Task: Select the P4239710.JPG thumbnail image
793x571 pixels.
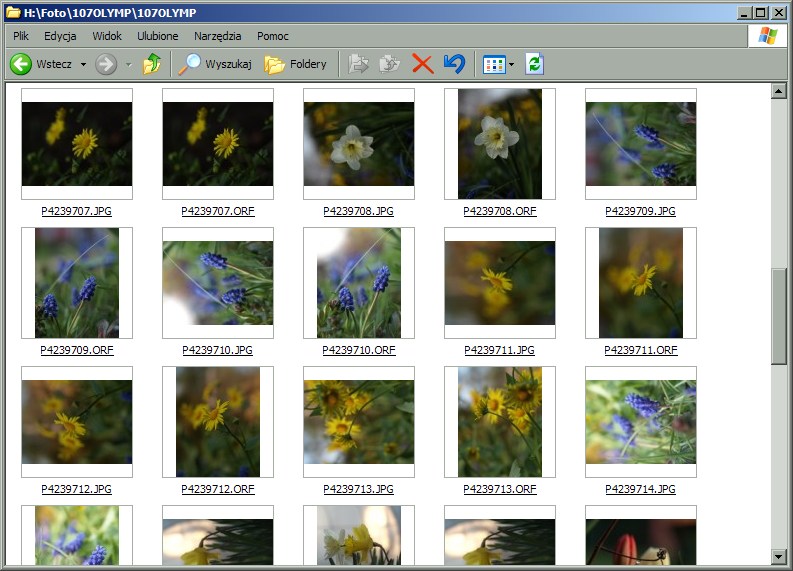Action: point(217,283)
